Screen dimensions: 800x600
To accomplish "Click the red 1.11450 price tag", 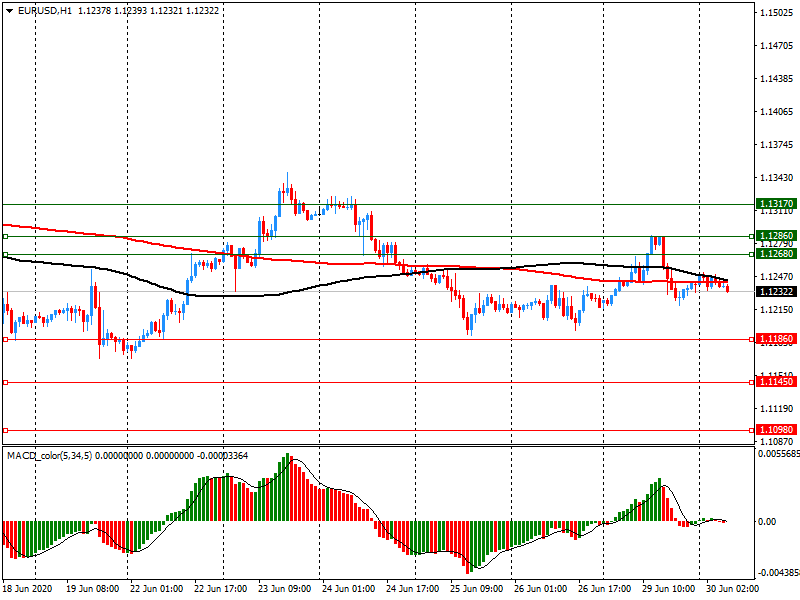I will tap(776, 382).
